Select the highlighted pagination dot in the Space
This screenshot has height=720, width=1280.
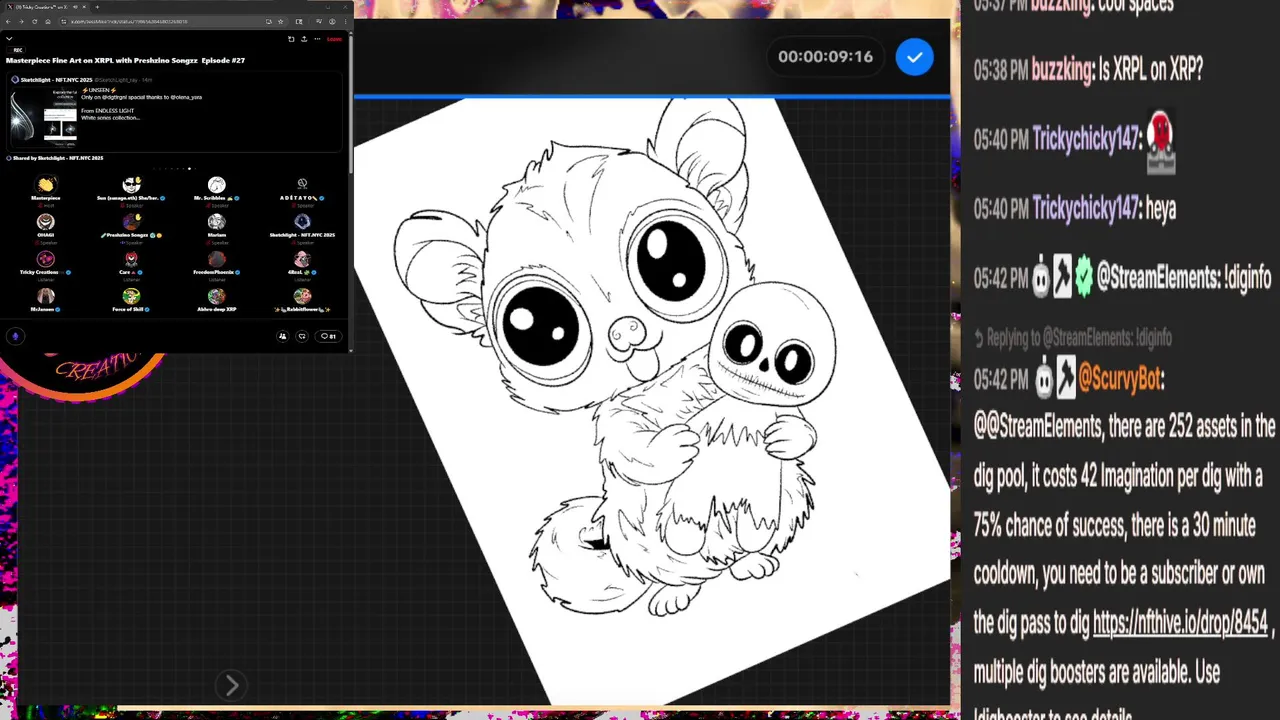click(x=189, y=168)
